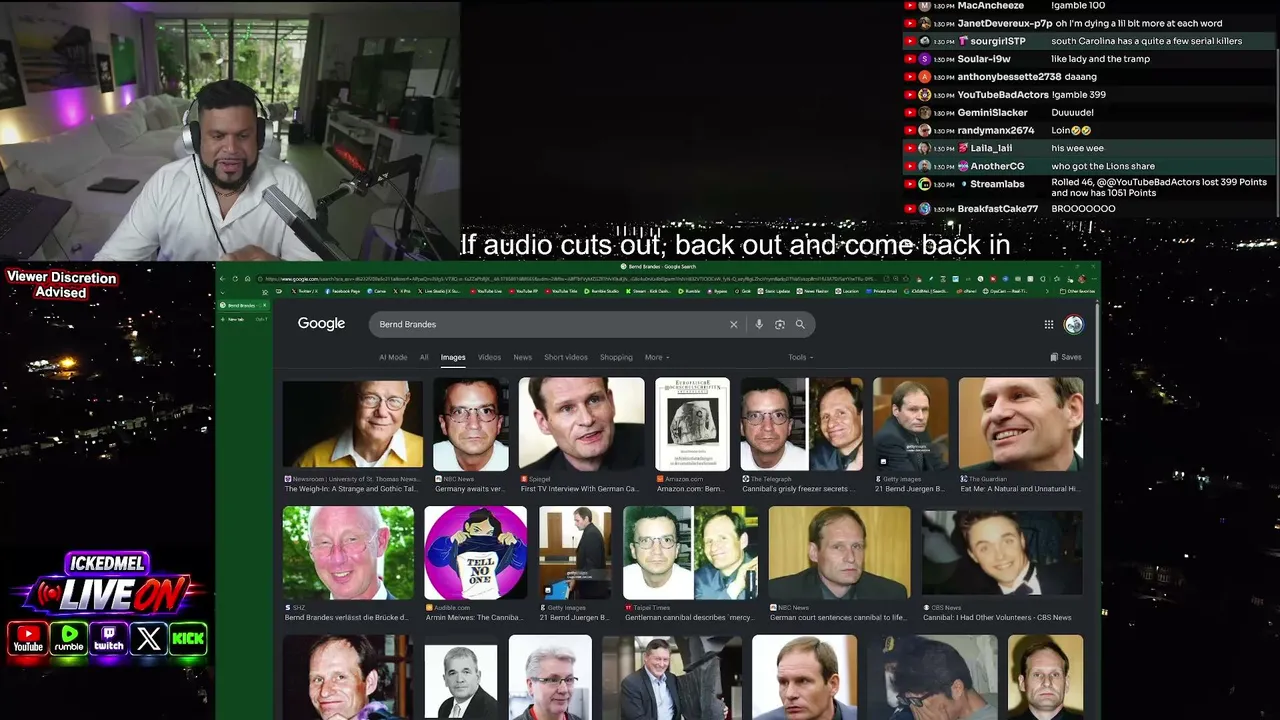Screen dimensions: 1280x720
Task: Click chat username 'randymanx2674'
Action: point(996,131)
